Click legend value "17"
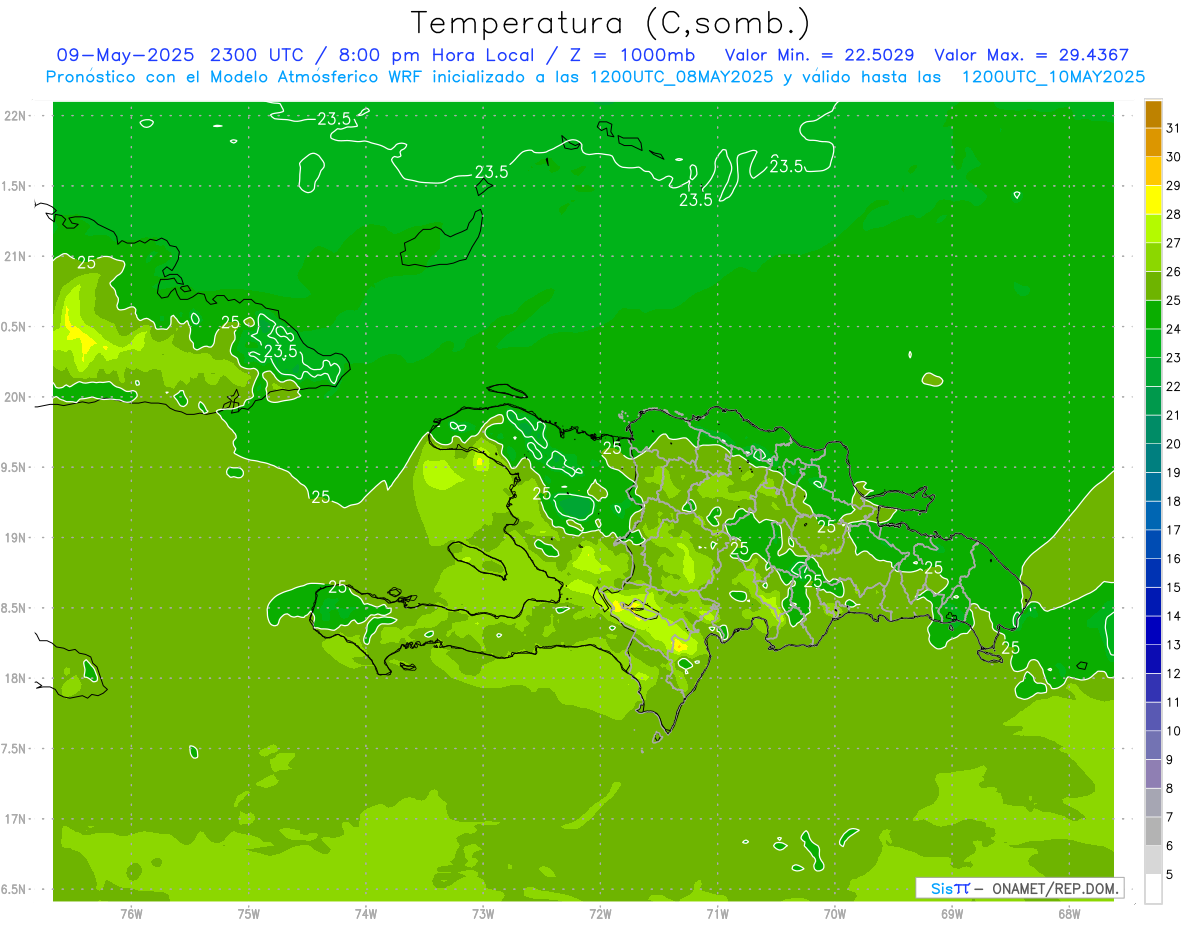 (1174, 530)
